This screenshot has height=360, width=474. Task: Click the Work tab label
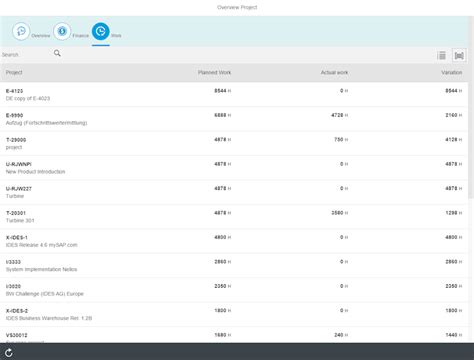116,36
